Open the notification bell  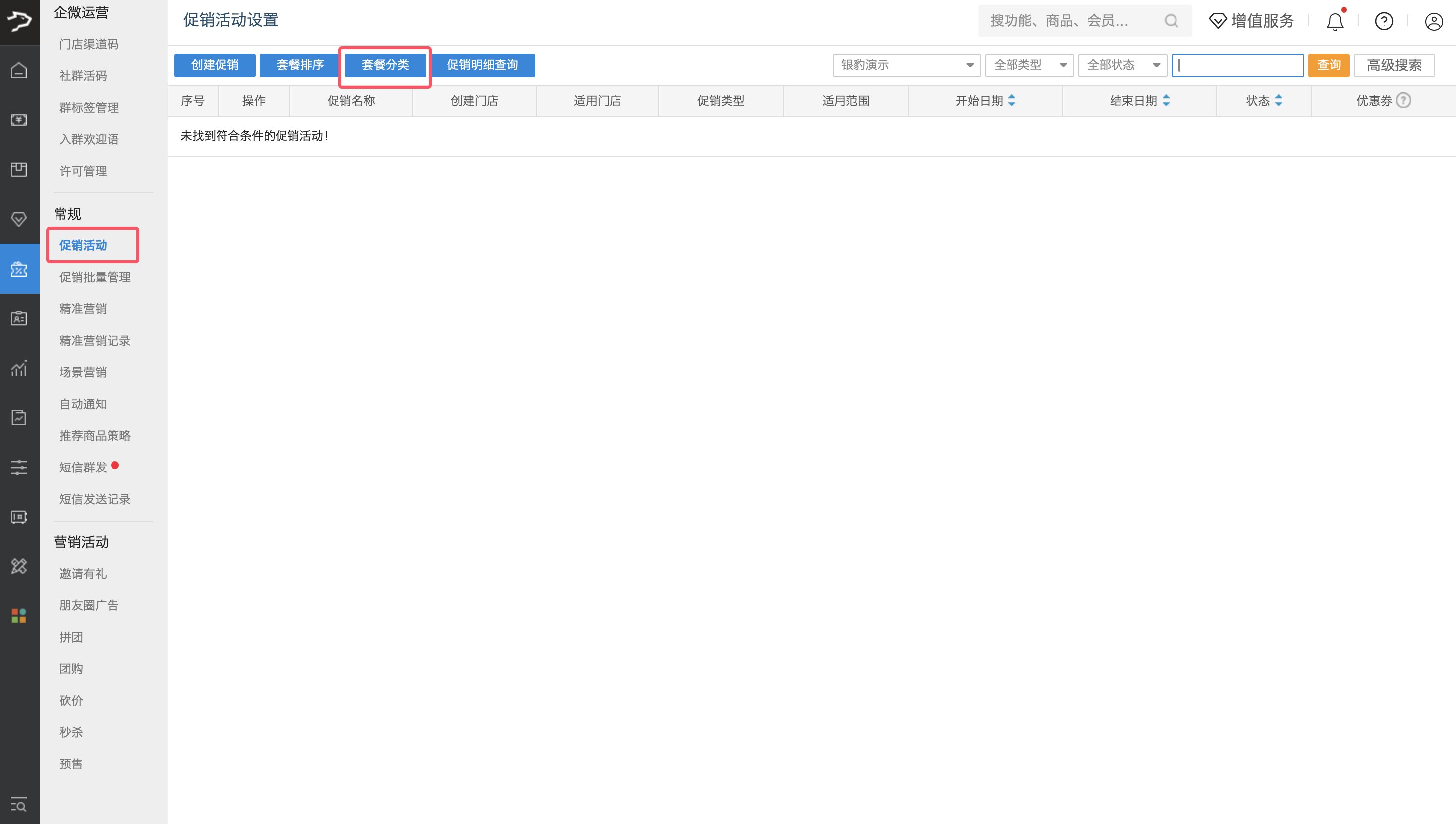[1335, 21]
